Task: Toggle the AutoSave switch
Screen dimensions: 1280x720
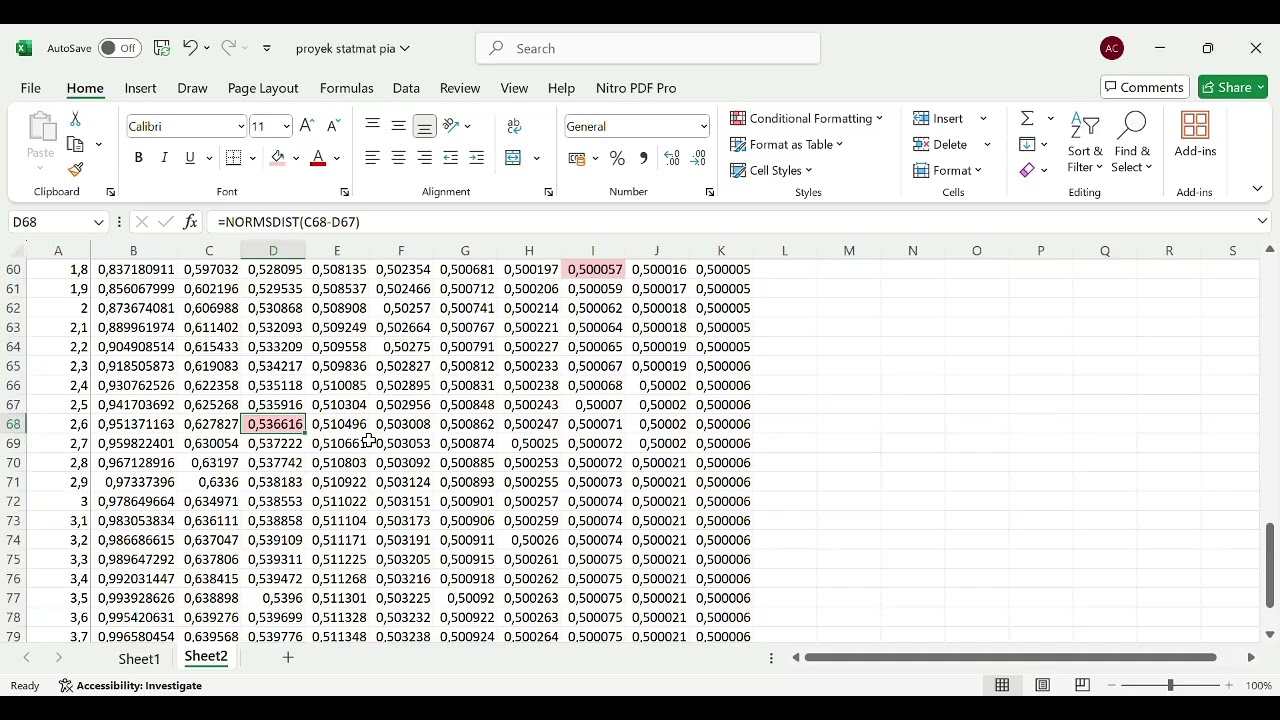Action: (x=120, y=48)
